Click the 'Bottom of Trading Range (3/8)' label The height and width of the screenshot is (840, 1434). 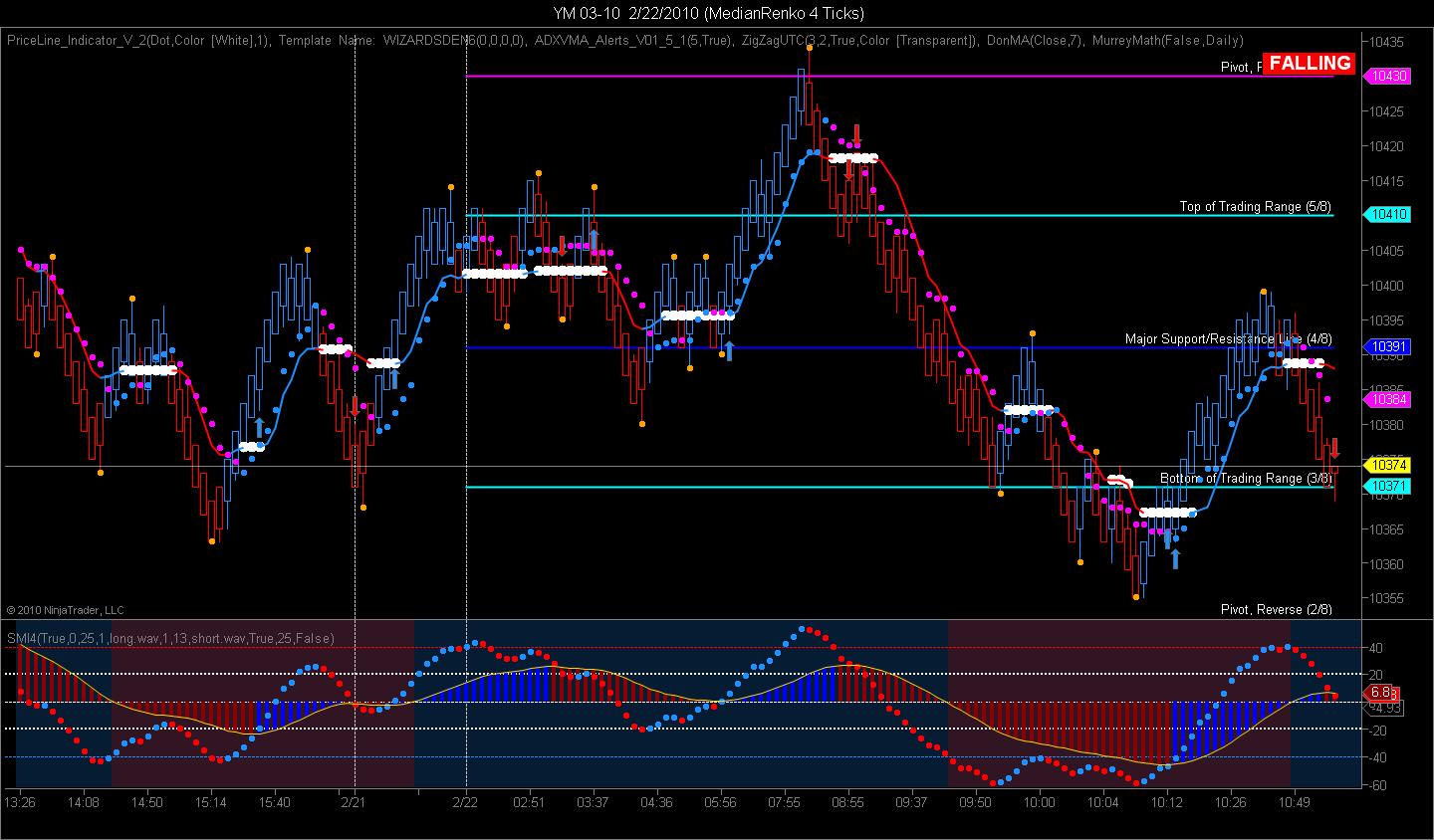click(x=1246, y=479)
